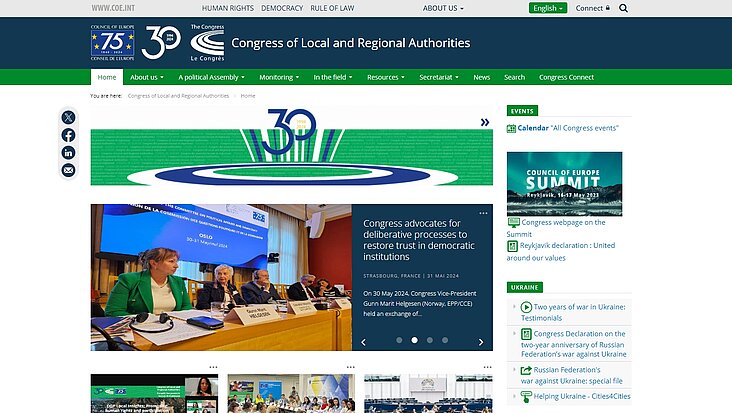Open options dots above third news thumbnail
The image size is (732, 413).
pyautogui.click(x=487, y=367)
